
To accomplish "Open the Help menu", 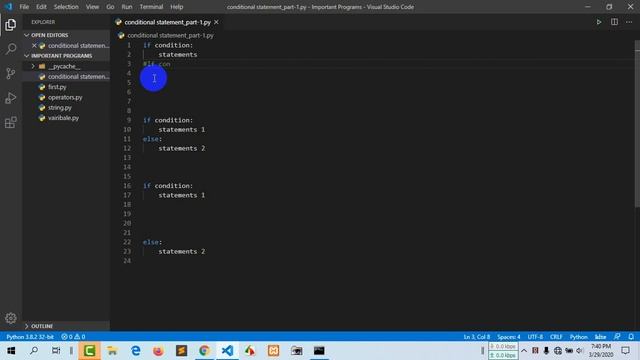I will [176, 7].
